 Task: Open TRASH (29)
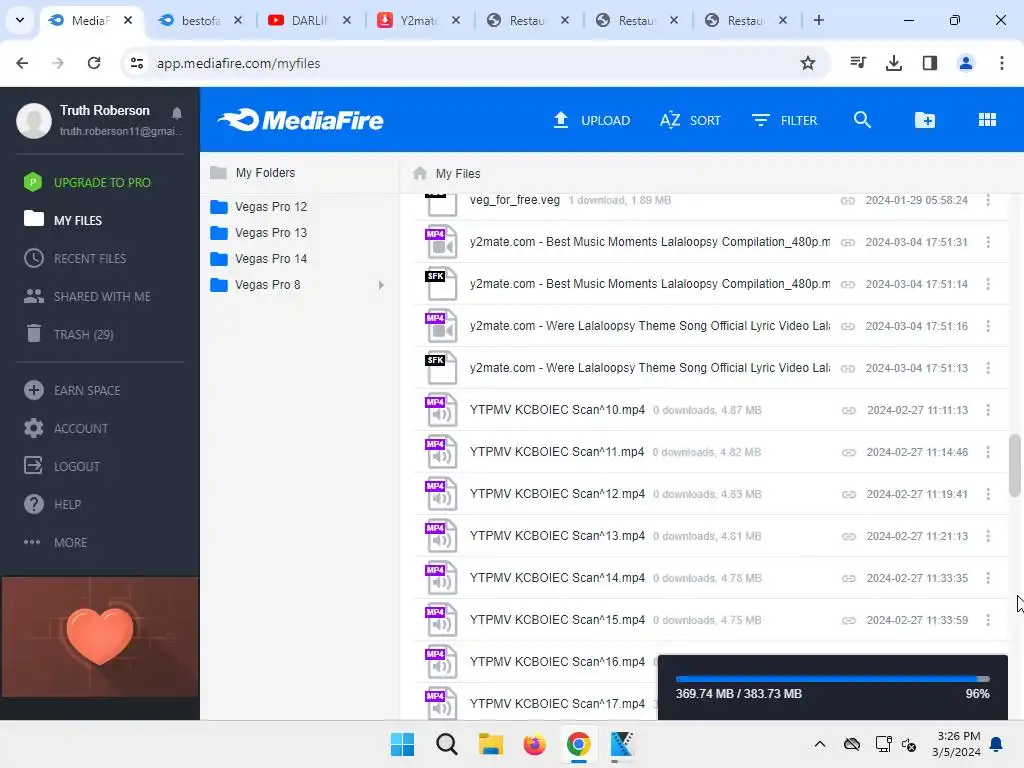pos(69,334)
